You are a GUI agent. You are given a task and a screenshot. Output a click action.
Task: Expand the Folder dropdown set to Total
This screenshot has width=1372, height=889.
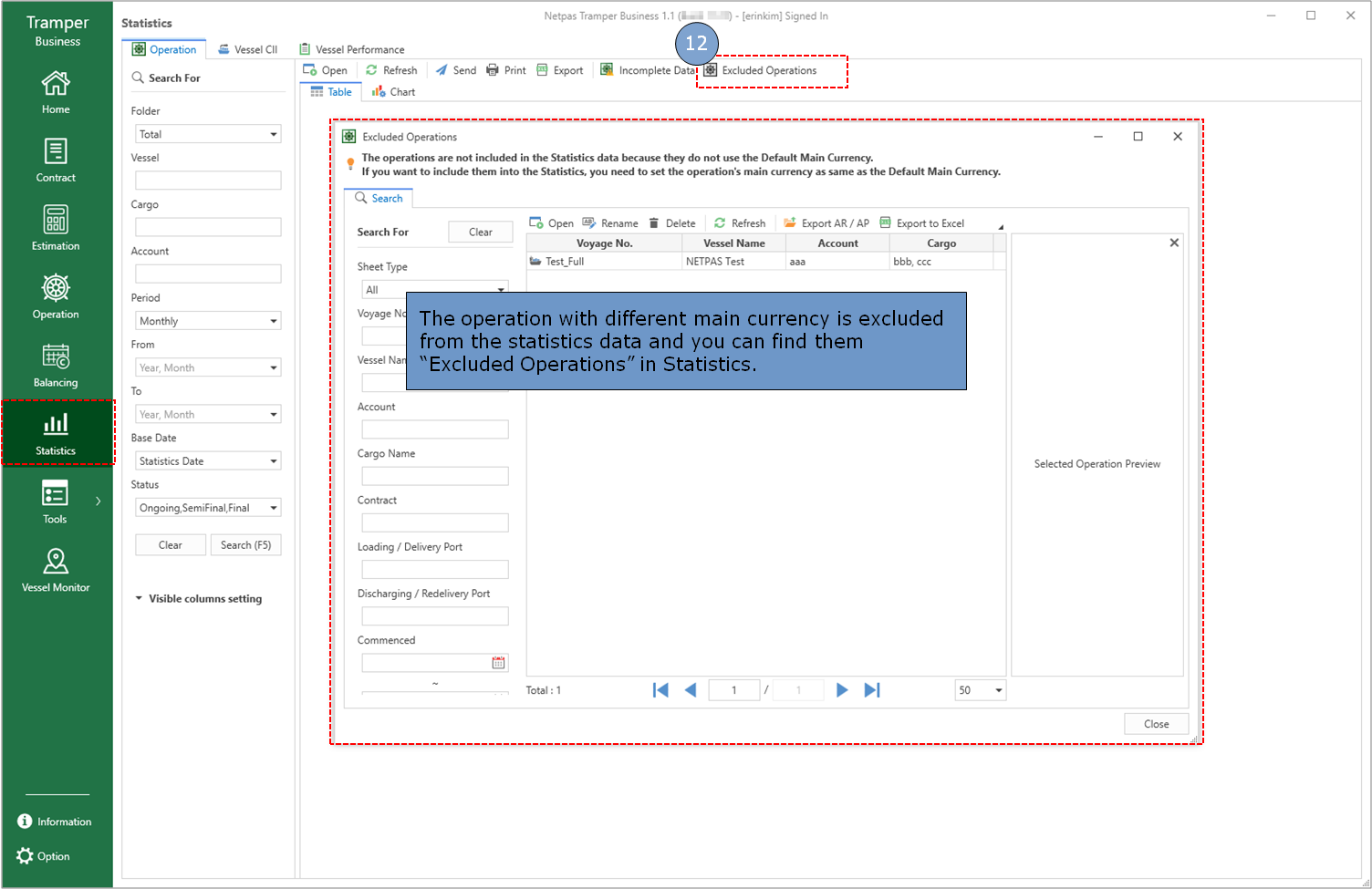point(273,134)
